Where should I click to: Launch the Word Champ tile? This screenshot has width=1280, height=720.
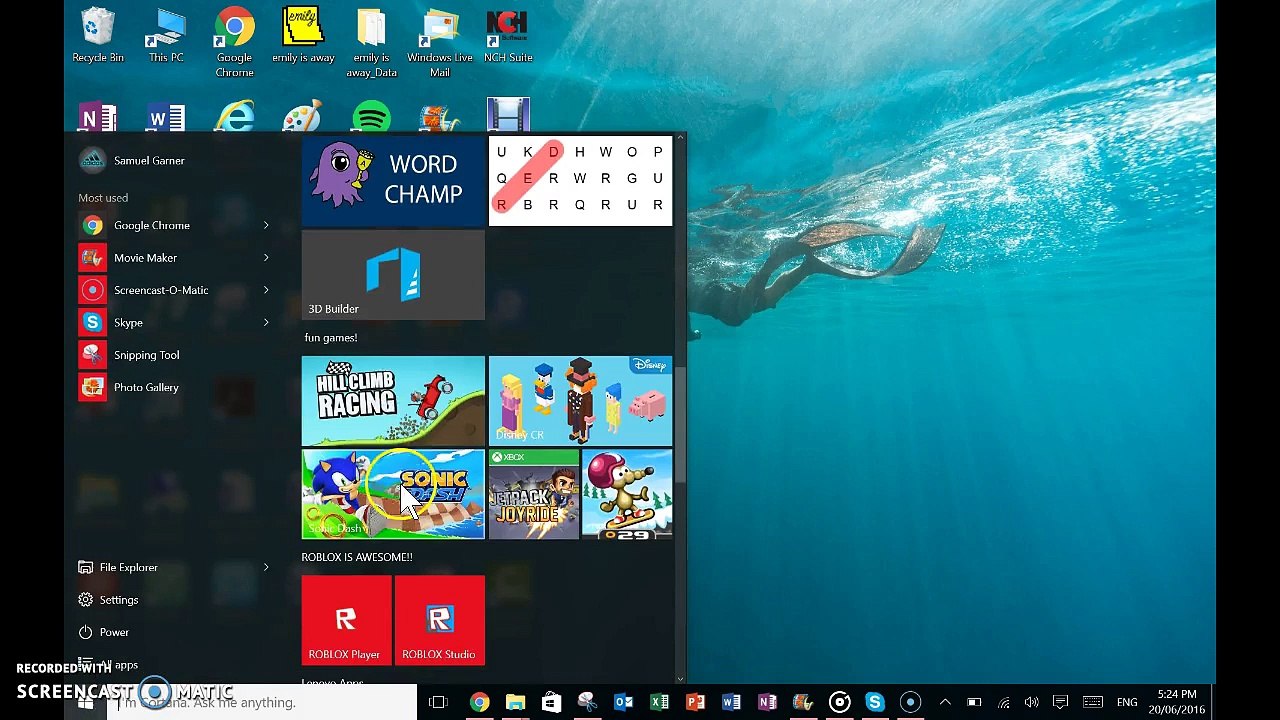393,180
